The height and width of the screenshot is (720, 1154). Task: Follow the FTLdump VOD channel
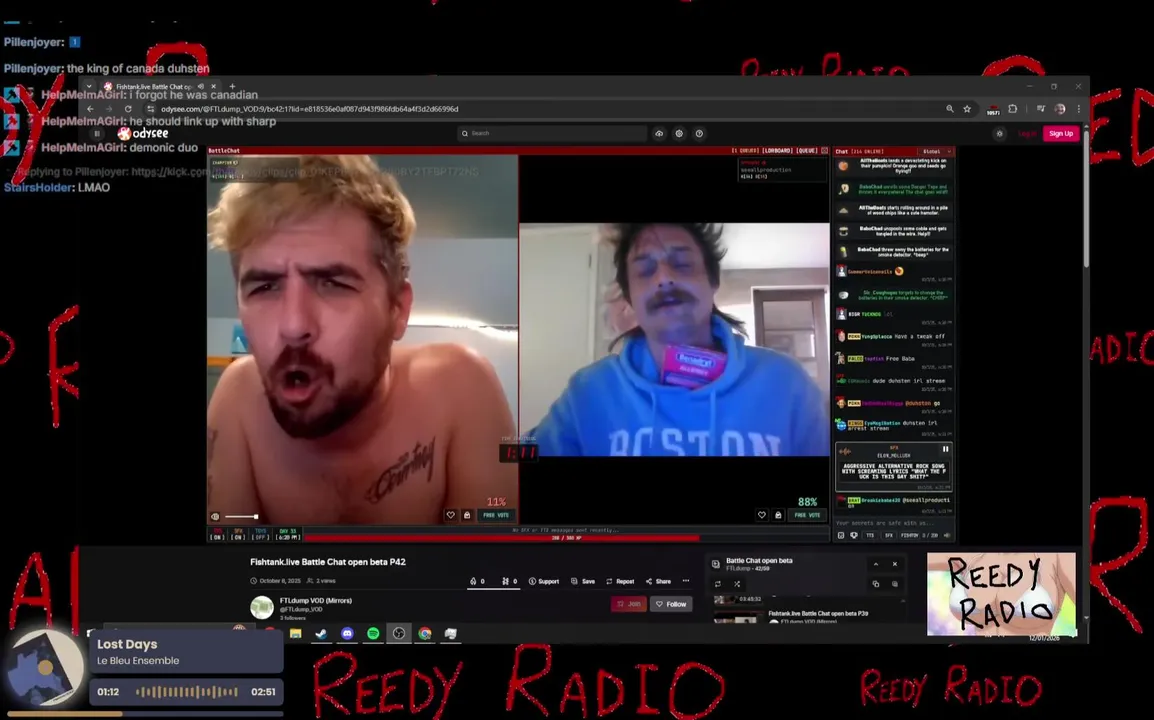[671, 604]
